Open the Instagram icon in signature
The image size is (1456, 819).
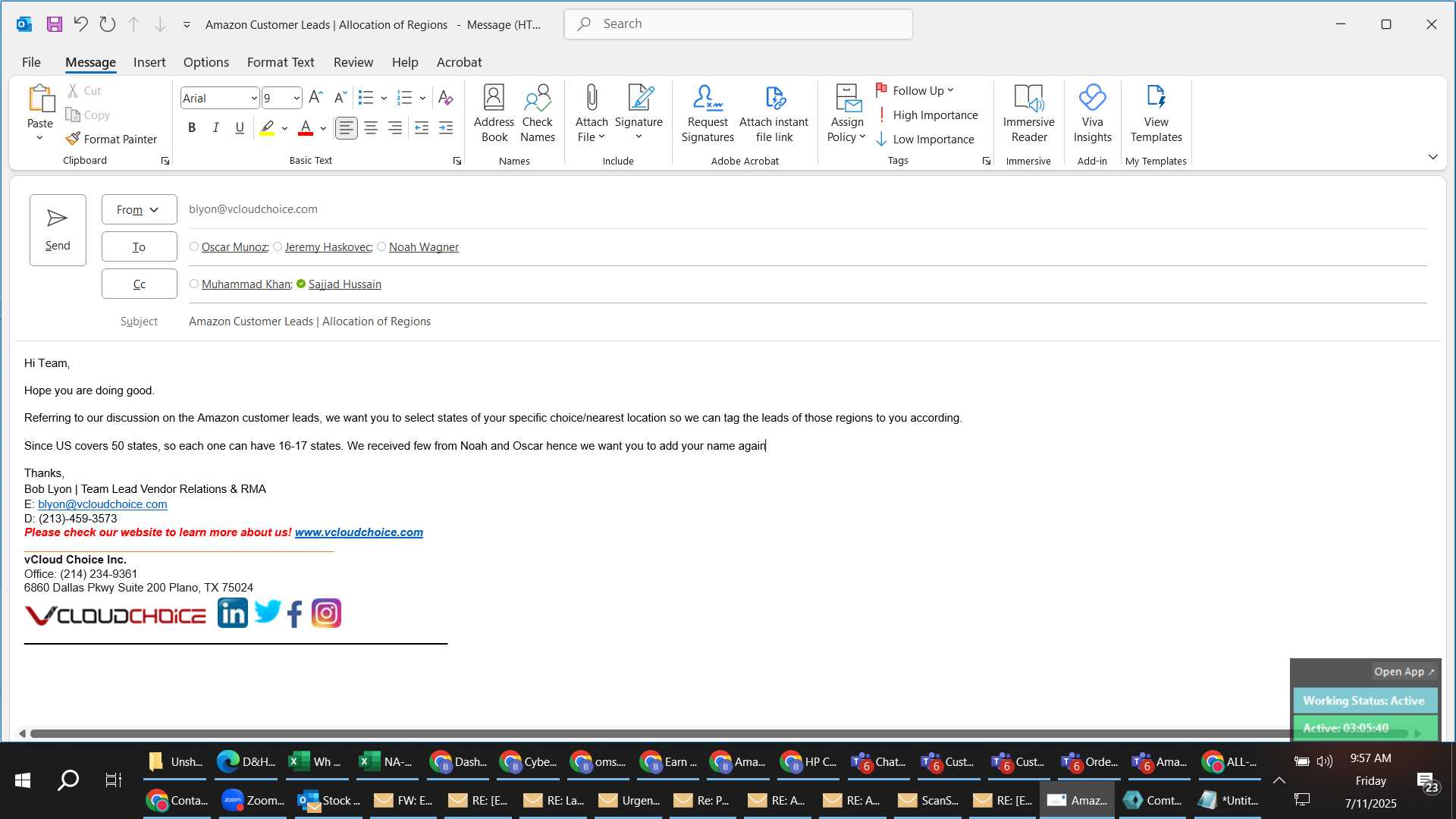[x=326, y=613]
